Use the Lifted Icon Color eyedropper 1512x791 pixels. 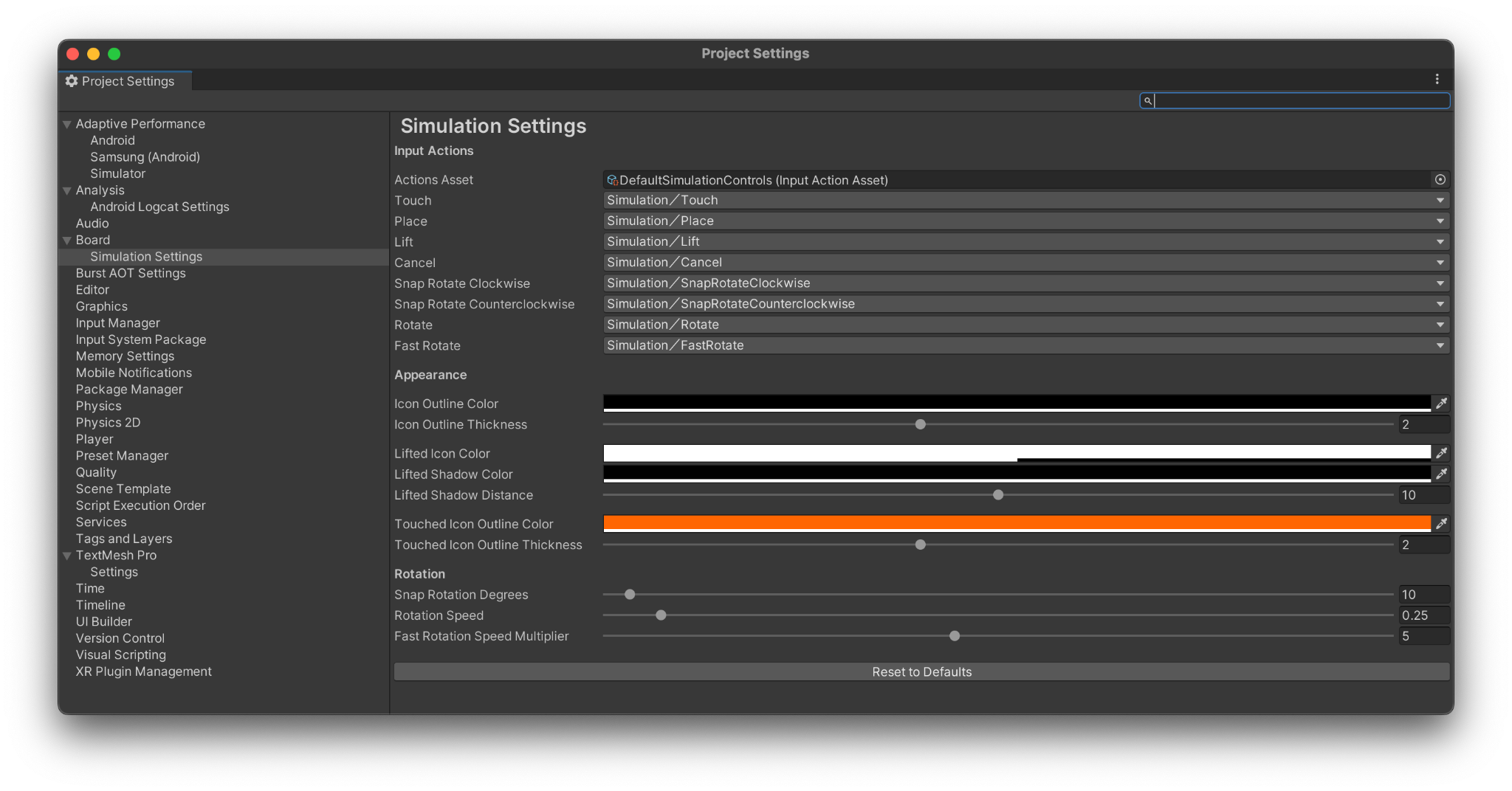[1442, 452]
